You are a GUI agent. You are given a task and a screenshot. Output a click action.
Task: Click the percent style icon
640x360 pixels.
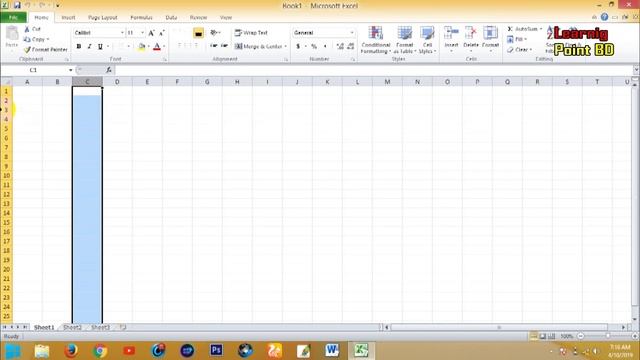(x=314, y=47)
